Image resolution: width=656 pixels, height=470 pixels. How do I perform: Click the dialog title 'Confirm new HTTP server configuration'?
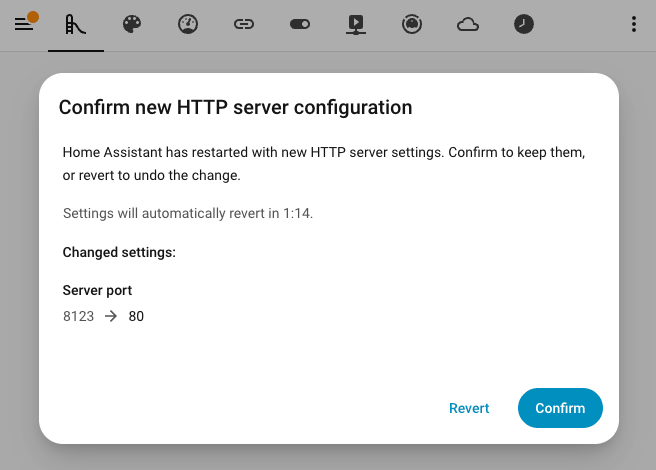point(236,108)
